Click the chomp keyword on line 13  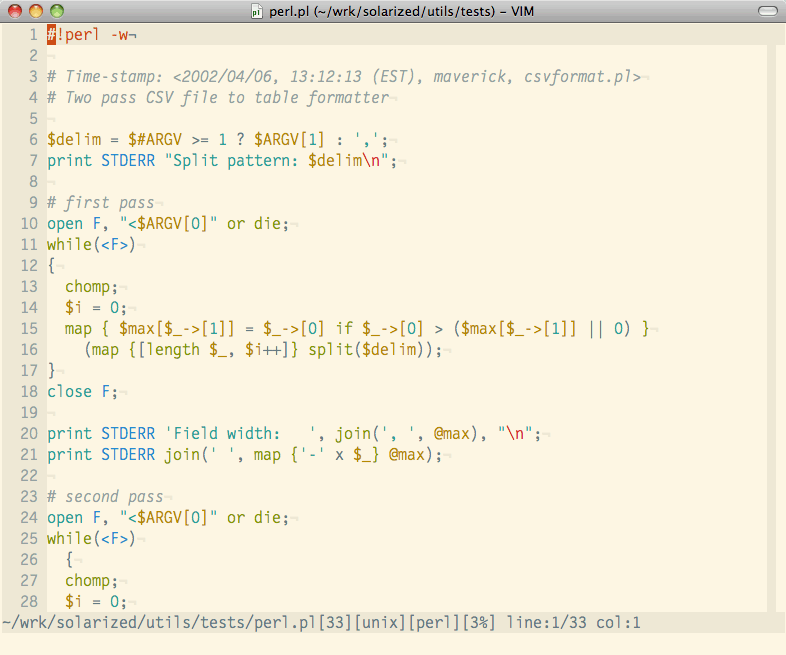[x=91, y=287]
